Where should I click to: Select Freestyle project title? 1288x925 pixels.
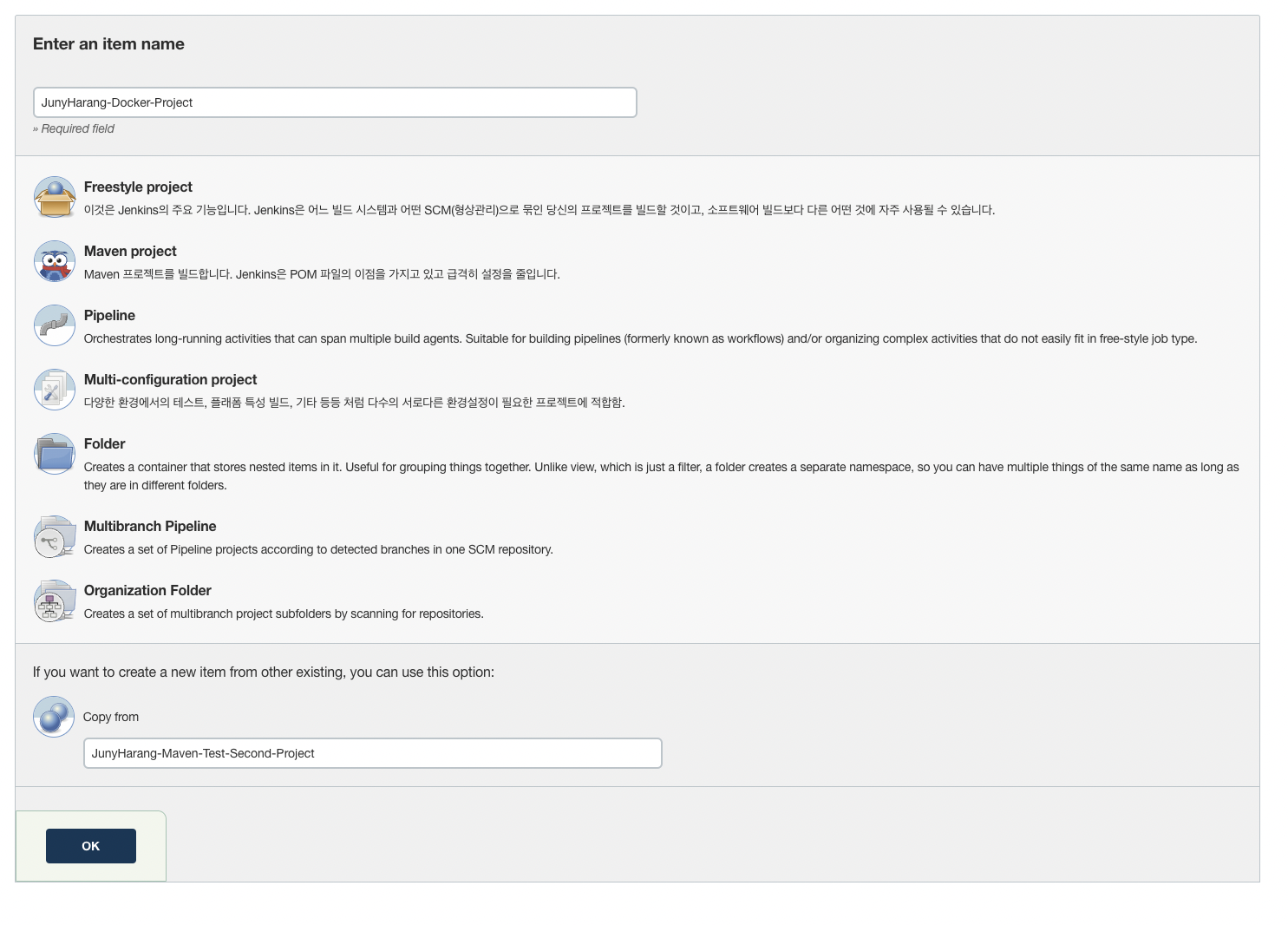(x=138, y=187)
